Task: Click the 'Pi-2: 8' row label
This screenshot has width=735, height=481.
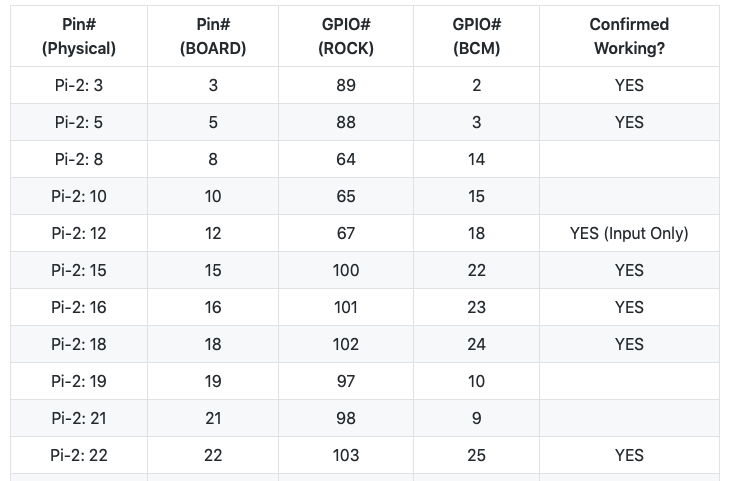Action: 79,160
